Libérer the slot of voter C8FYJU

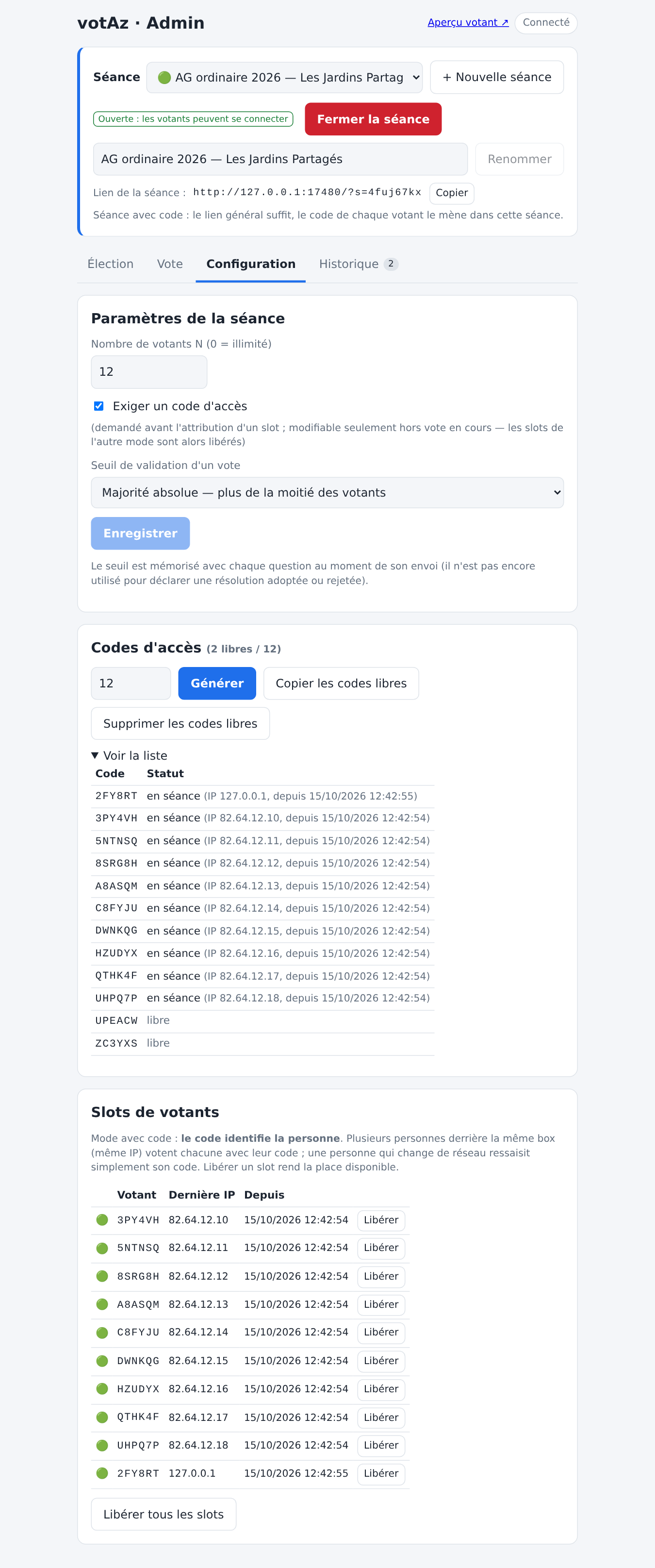point(381,1333)
